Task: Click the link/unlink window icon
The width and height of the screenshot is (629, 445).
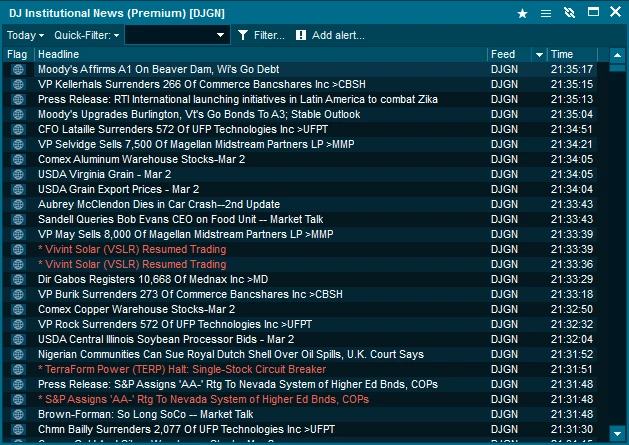Action: [x=569, y=13]
